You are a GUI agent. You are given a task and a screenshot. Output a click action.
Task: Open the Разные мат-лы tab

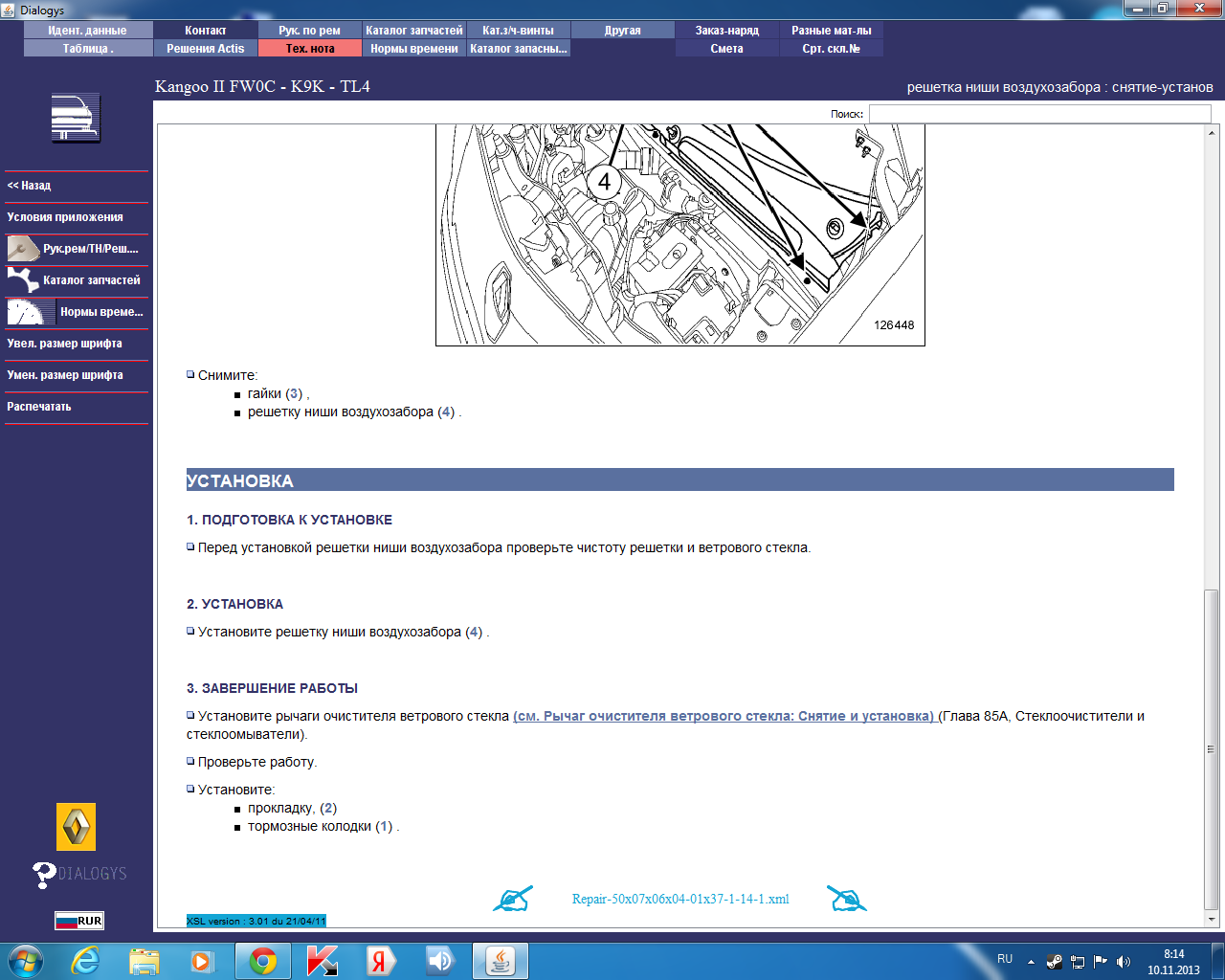tap(832, 31)
